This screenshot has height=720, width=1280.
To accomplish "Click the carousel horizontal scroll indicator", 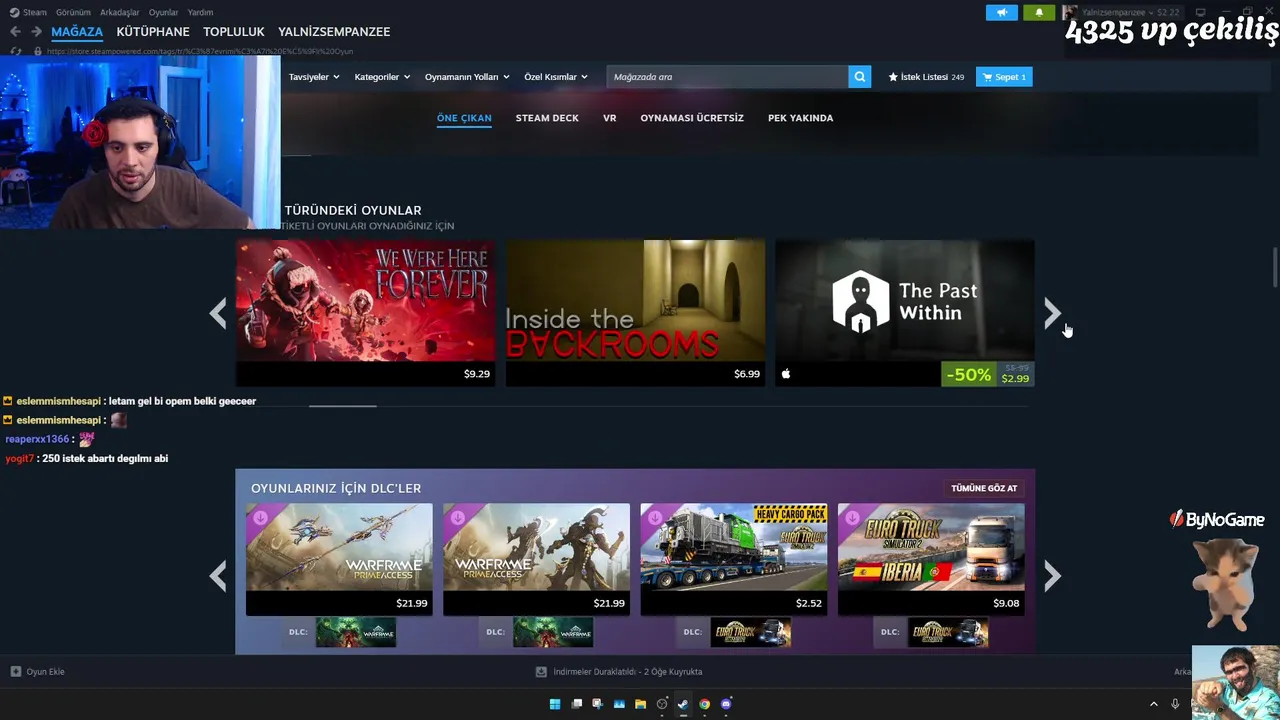I will (343, 406).
